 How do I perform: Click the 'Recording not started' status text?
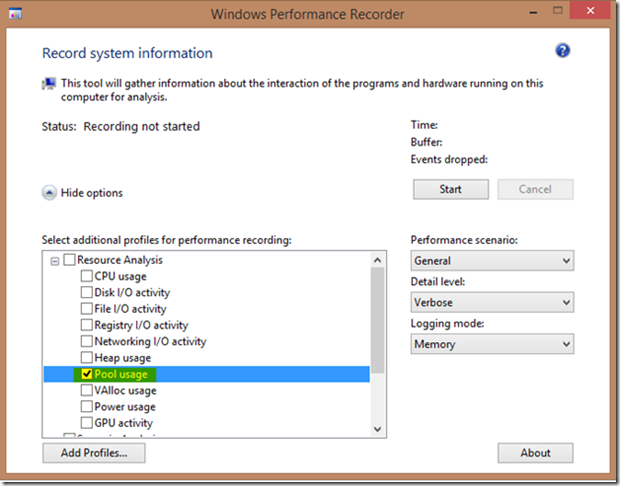point(142,127)
